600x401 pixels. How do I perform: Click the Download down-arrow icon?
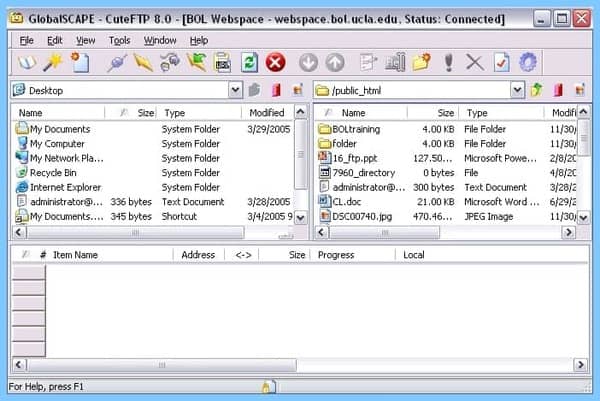(x=308, y=62)
